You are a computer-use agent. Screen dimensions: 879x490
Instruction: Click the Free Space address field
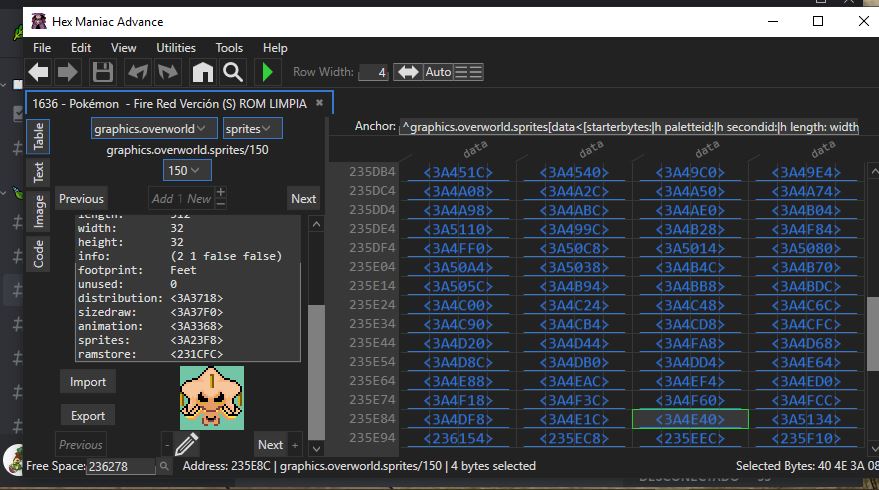(x=120, y=466)
